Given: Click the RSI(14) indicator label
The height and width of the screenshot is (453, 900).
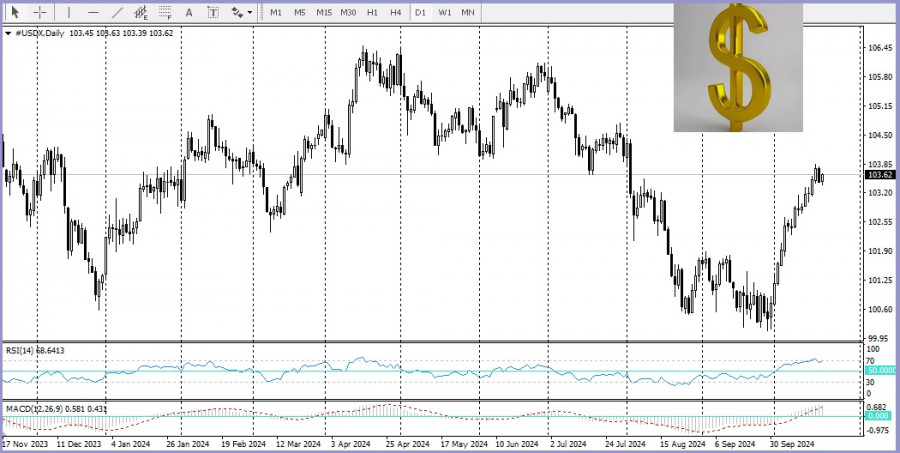Looking at the screenshot, I should pyautogui.click(x=20, y=350).
